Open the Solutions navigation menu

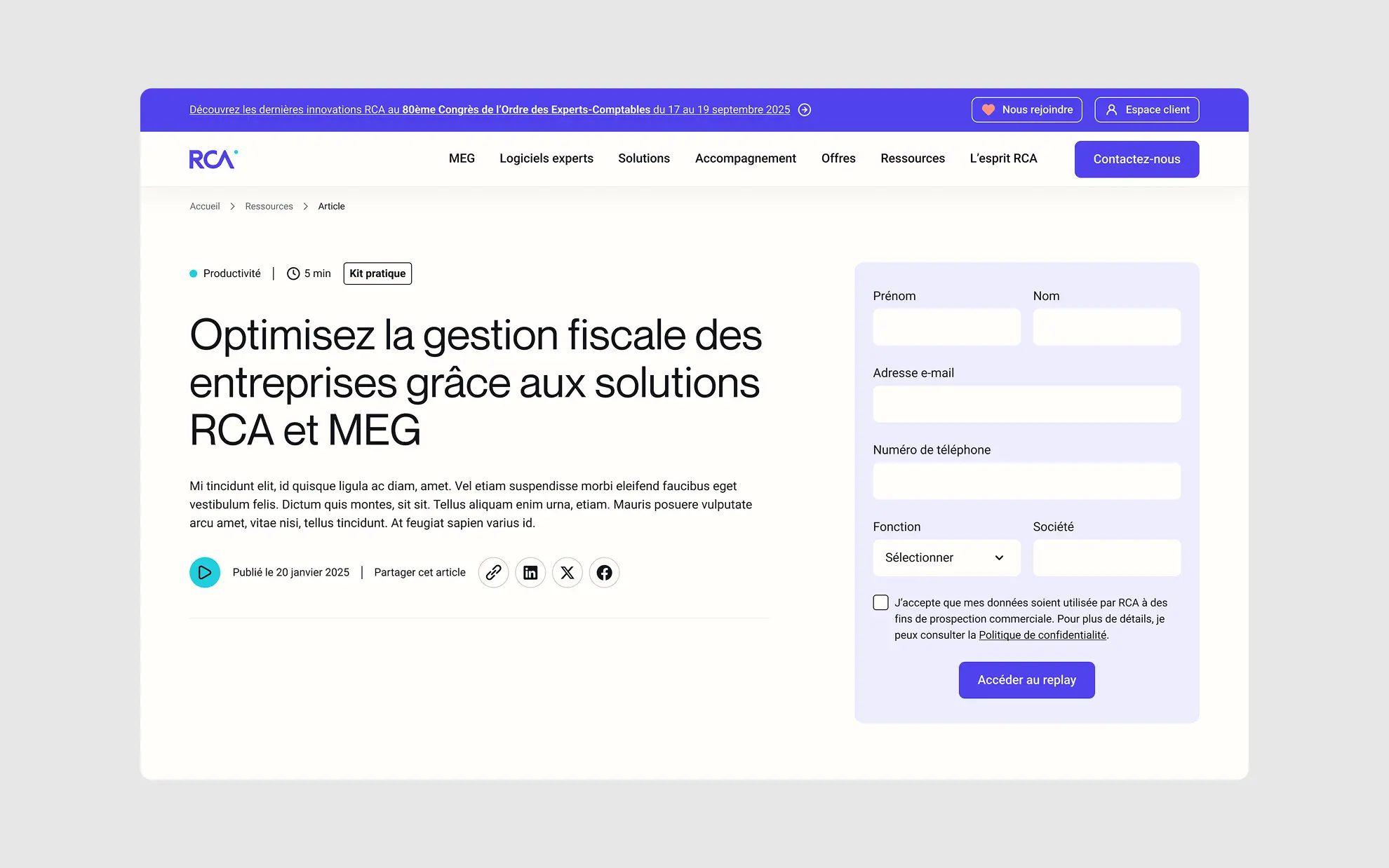point(643,158)
